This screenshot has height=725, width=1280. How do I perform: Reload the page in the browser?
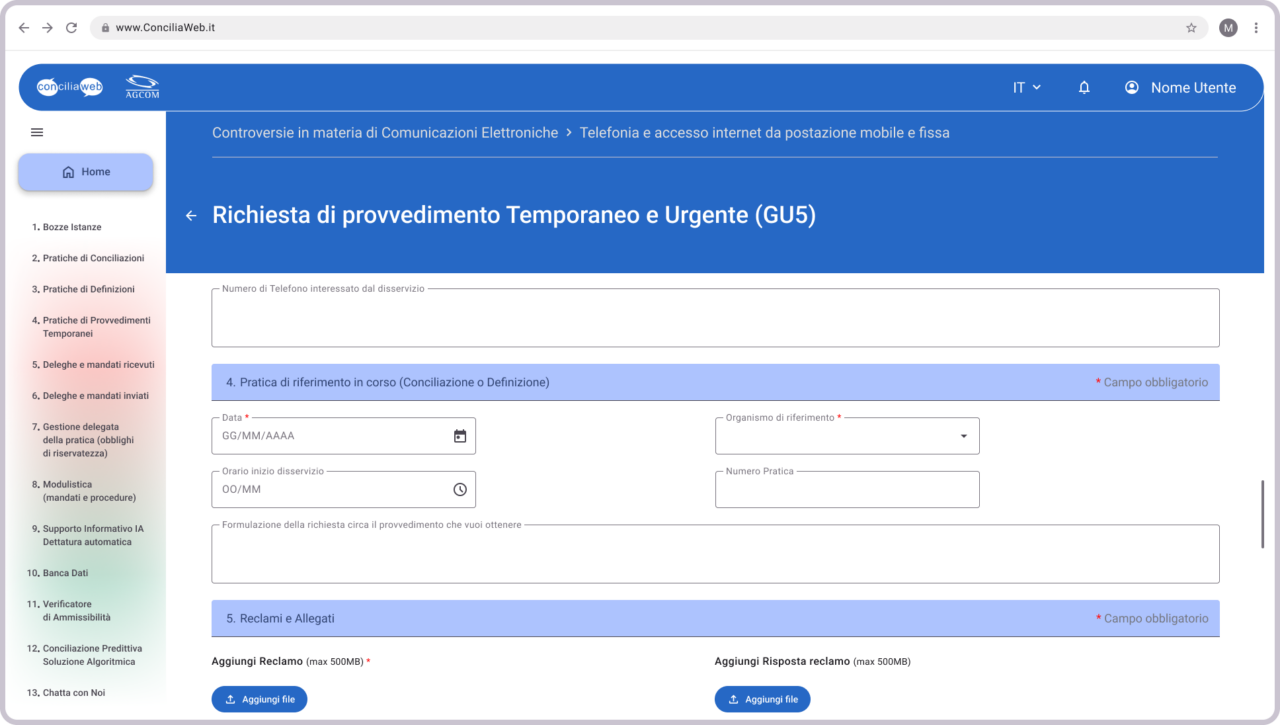[71, 28]
